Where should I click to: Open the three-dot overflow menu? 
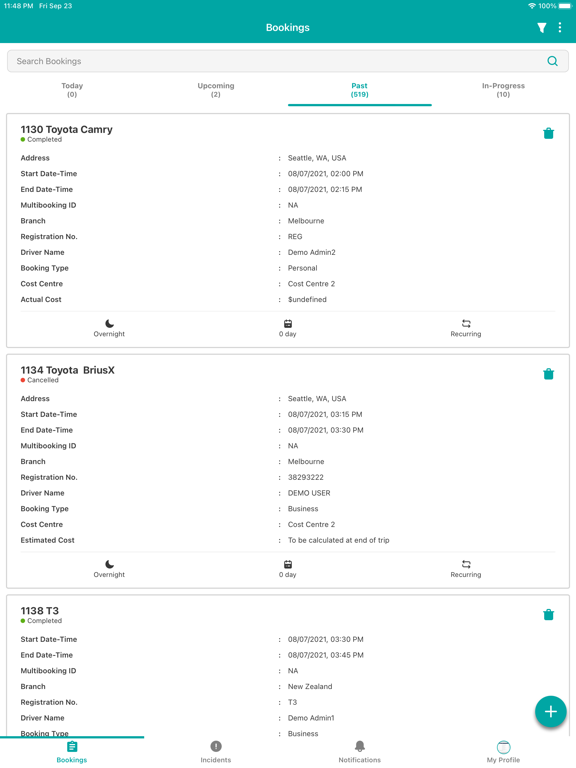coord(559,27)
